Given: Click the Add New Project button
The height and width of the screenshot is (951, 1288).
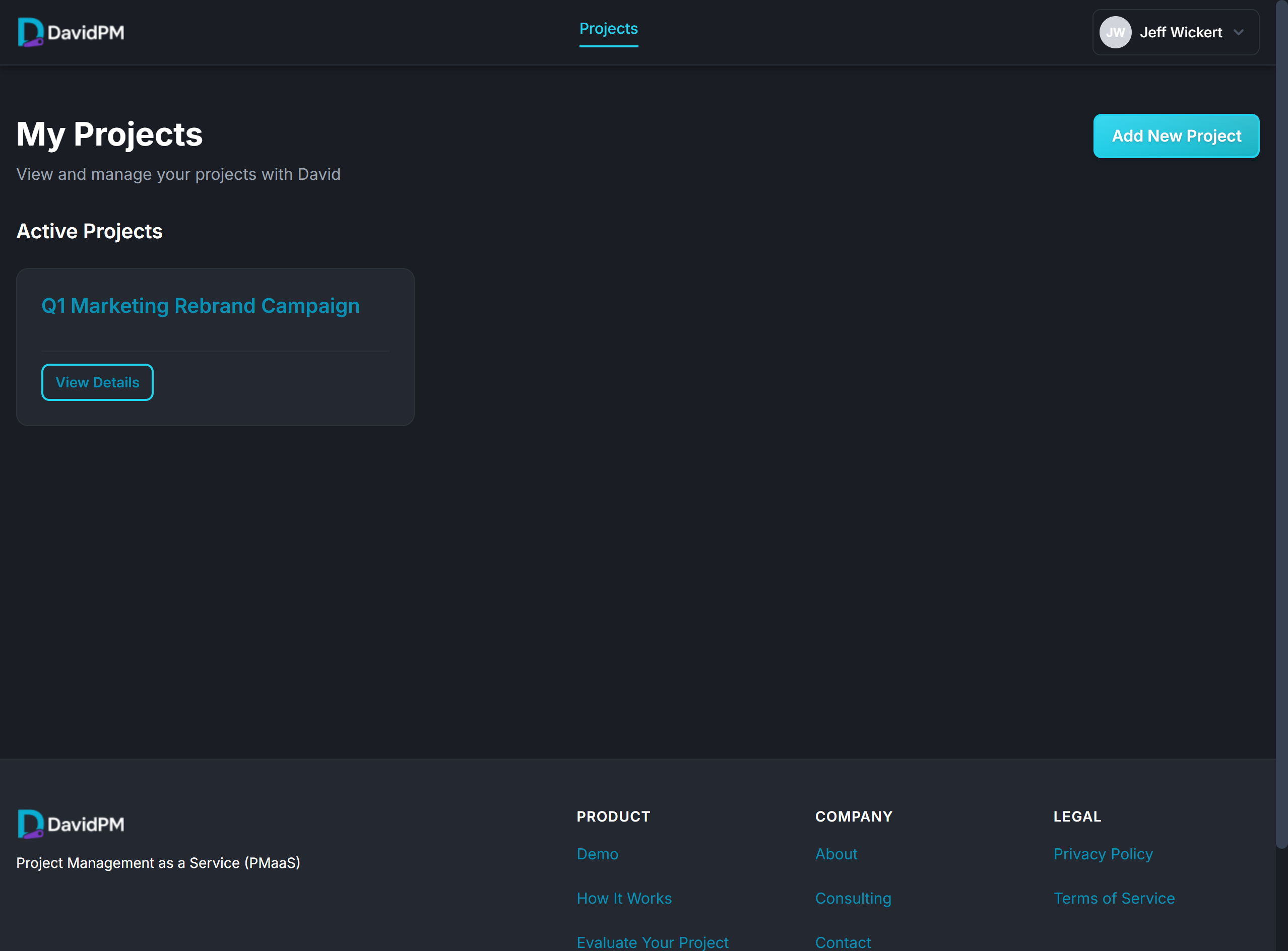Looking at the screenshot, I should click(x=1176, y=136).
